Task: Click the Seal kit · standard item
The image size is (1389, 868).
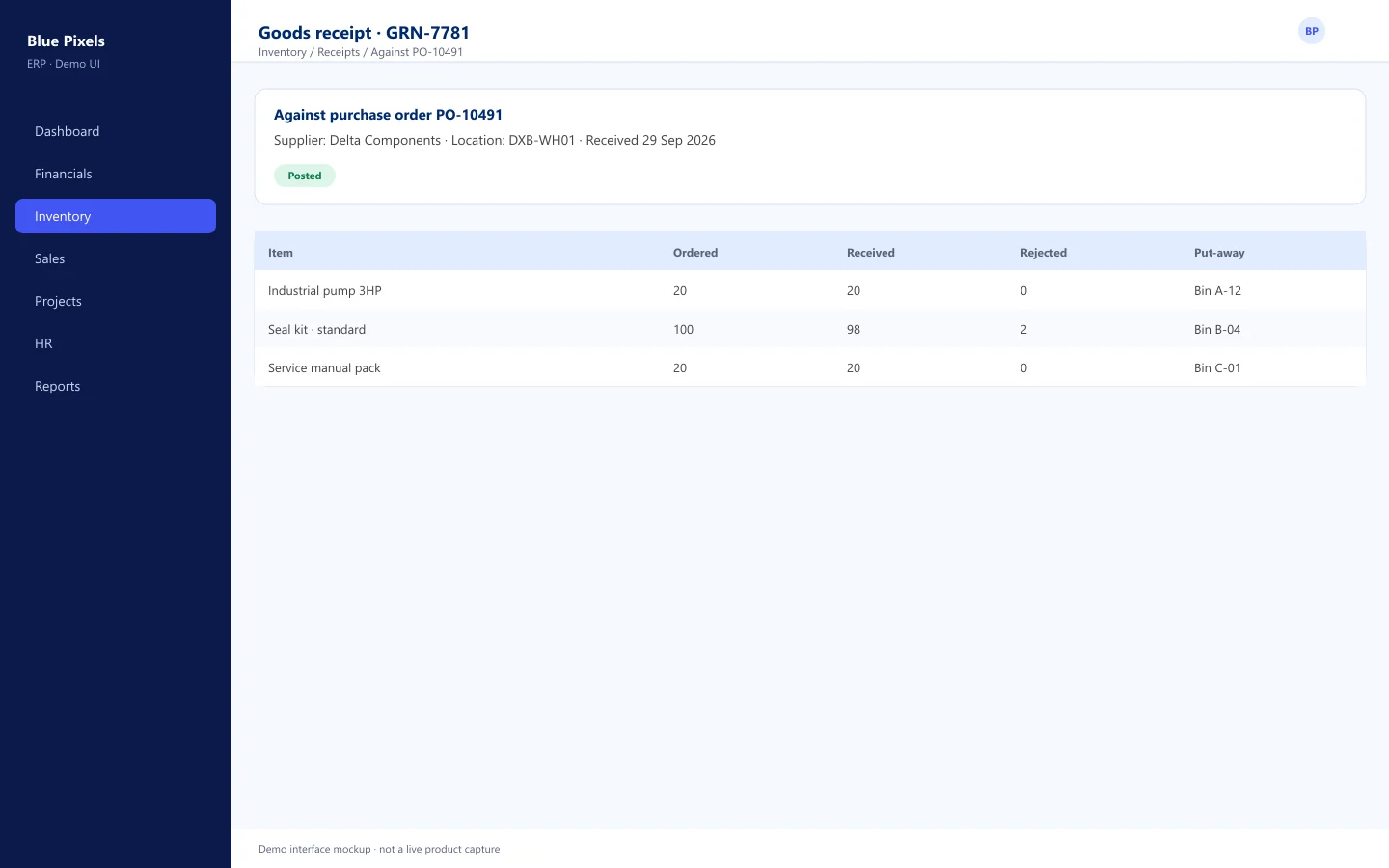Action: 317,329
